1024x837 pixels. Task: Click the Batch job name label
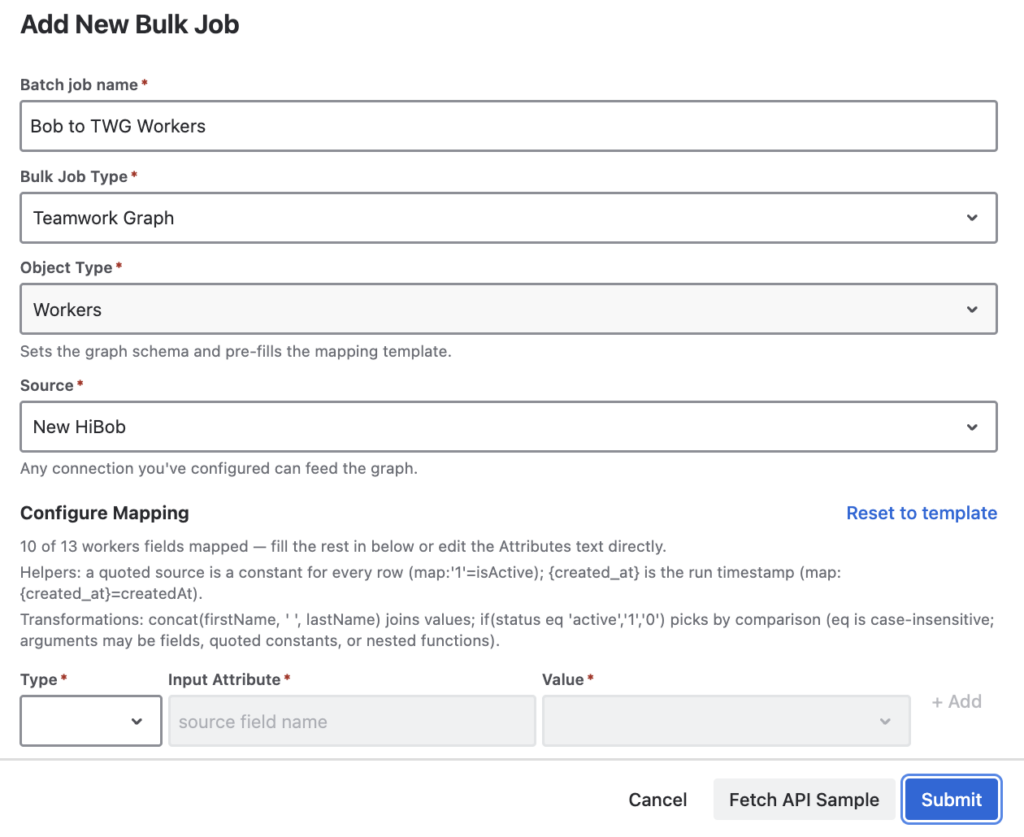(79, 85)
